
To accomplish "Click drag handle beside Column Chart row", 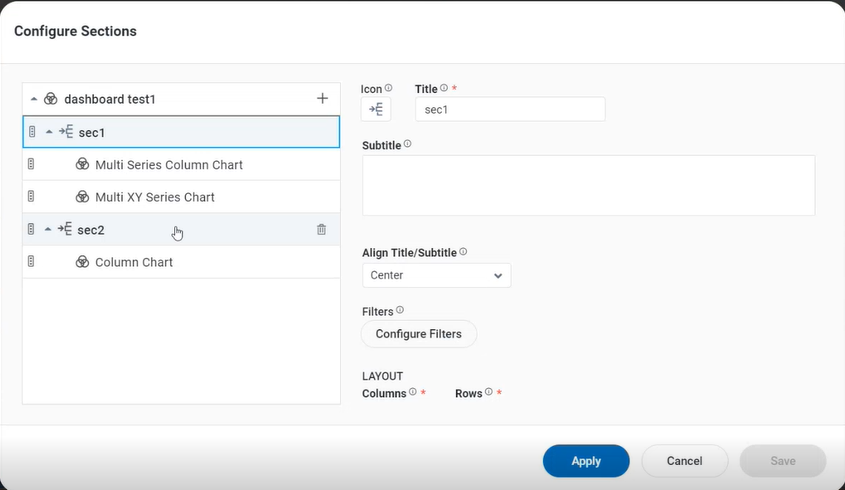I will coord(32,262).
